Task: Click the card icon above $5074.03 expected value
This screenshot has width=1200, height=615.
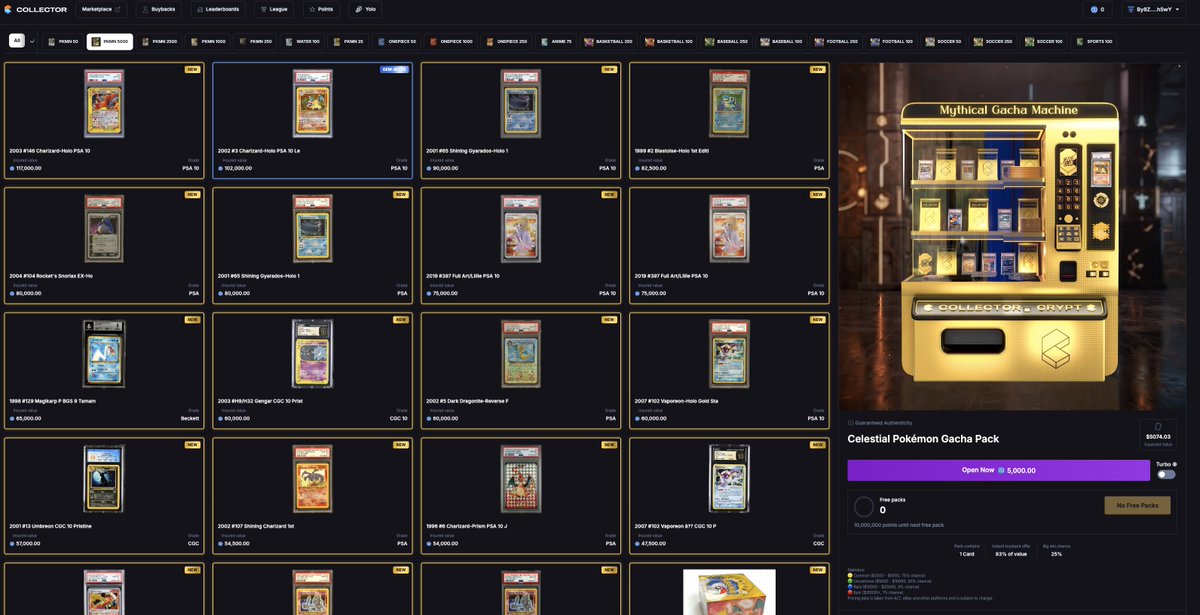Action: pos(1158,426)
